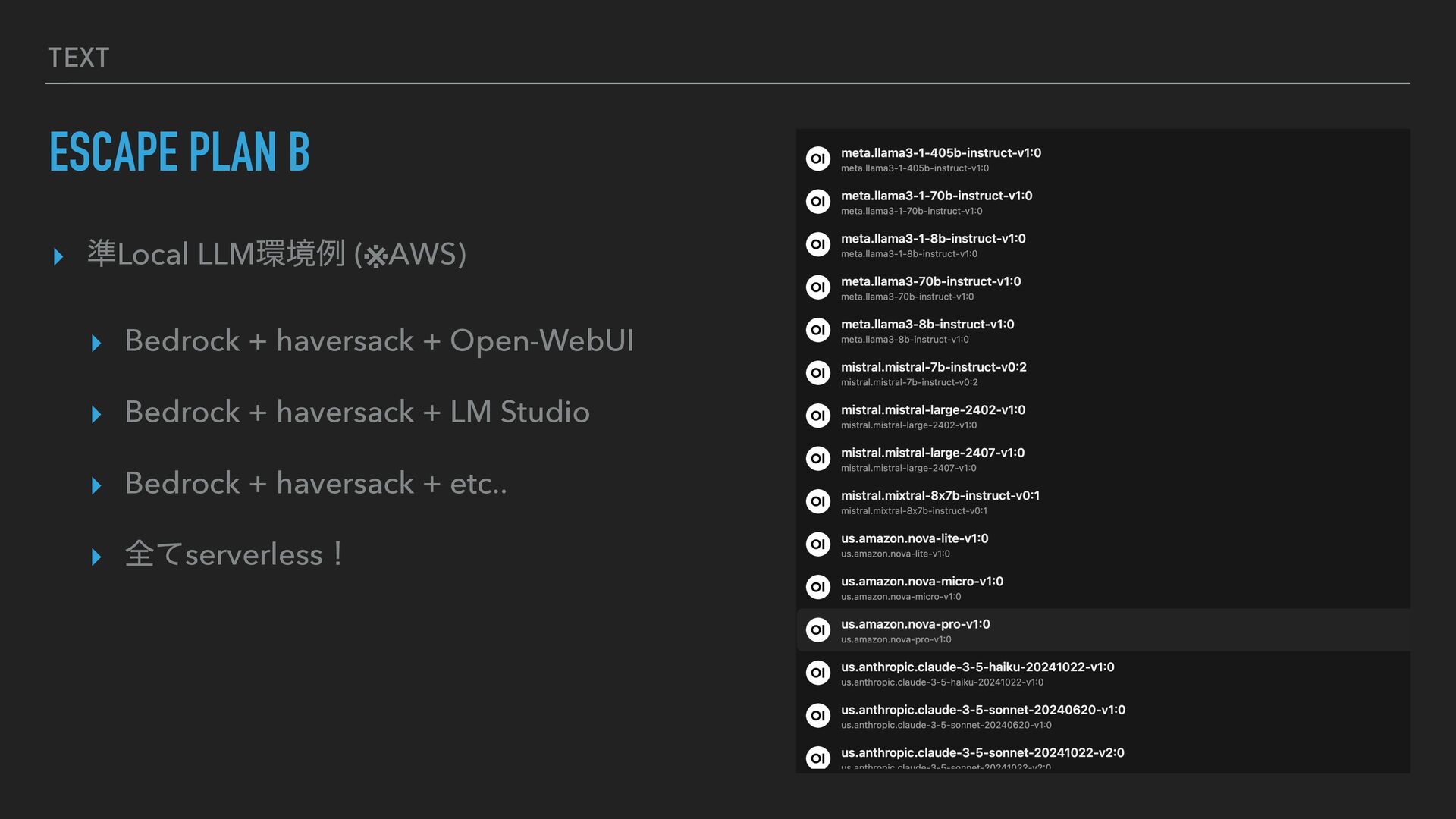This screenshot has height=819, width=1456.
Task: Click the 全てserverless bullet text
Action: (234, 554)
